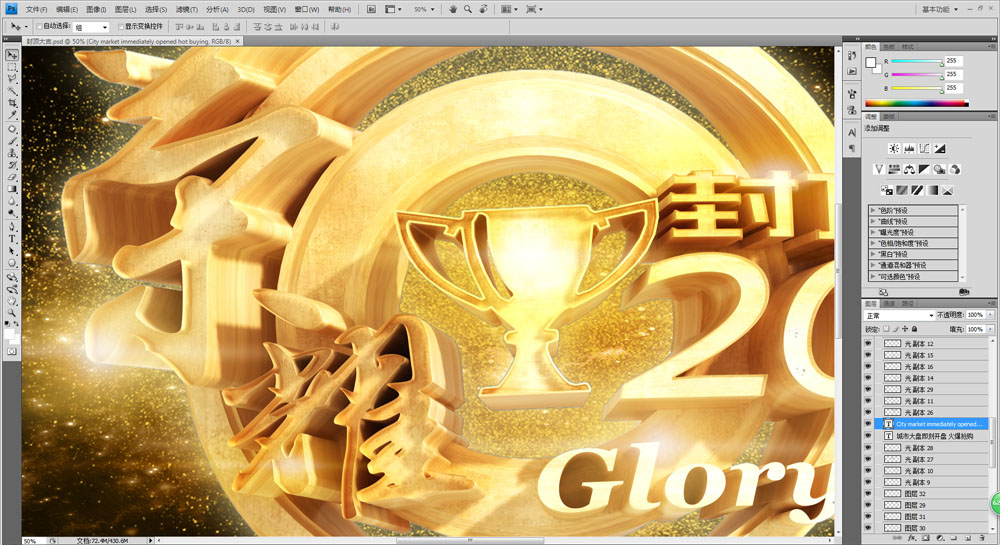Viewport: 1000px width, 545px height.
Task: Select the Crop tool
Action: tap(12, 103)
